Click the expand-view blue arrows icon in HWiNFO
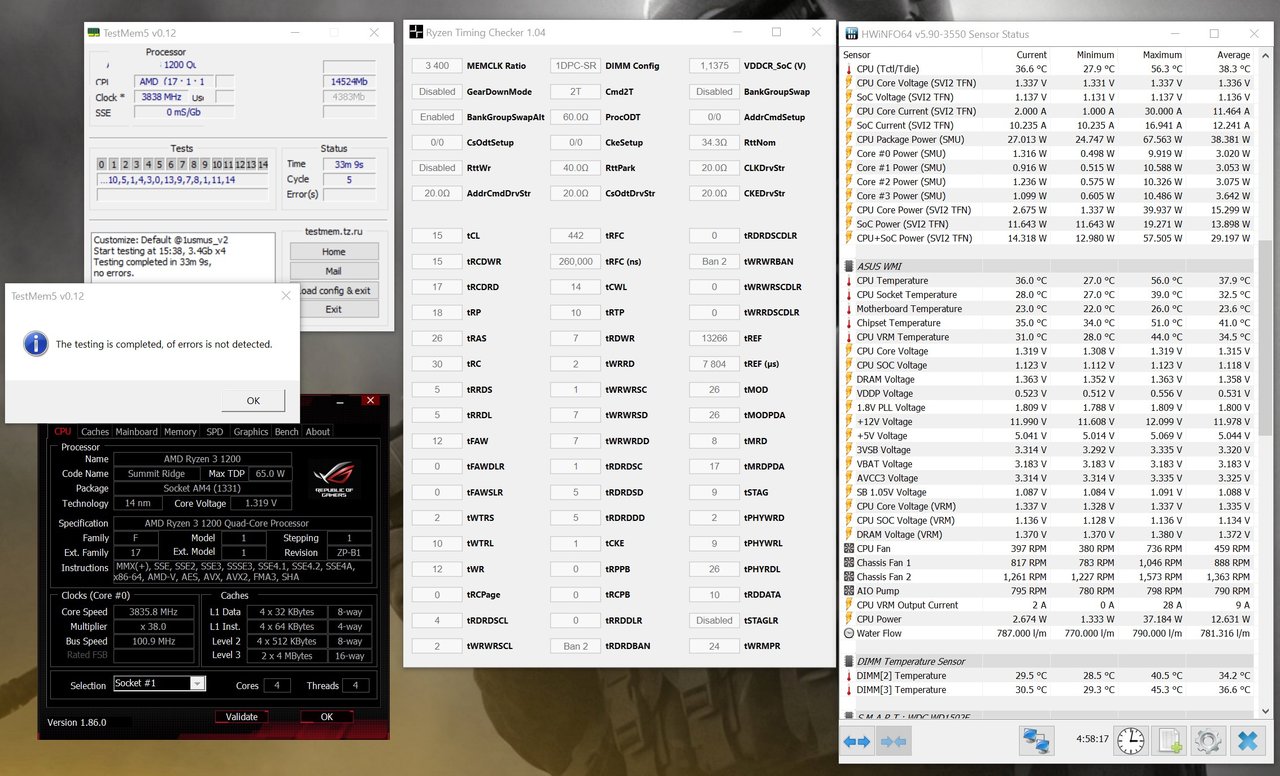Image resolution: width=1280 pixels, height=776 pixels. click(x=857, y=741)
